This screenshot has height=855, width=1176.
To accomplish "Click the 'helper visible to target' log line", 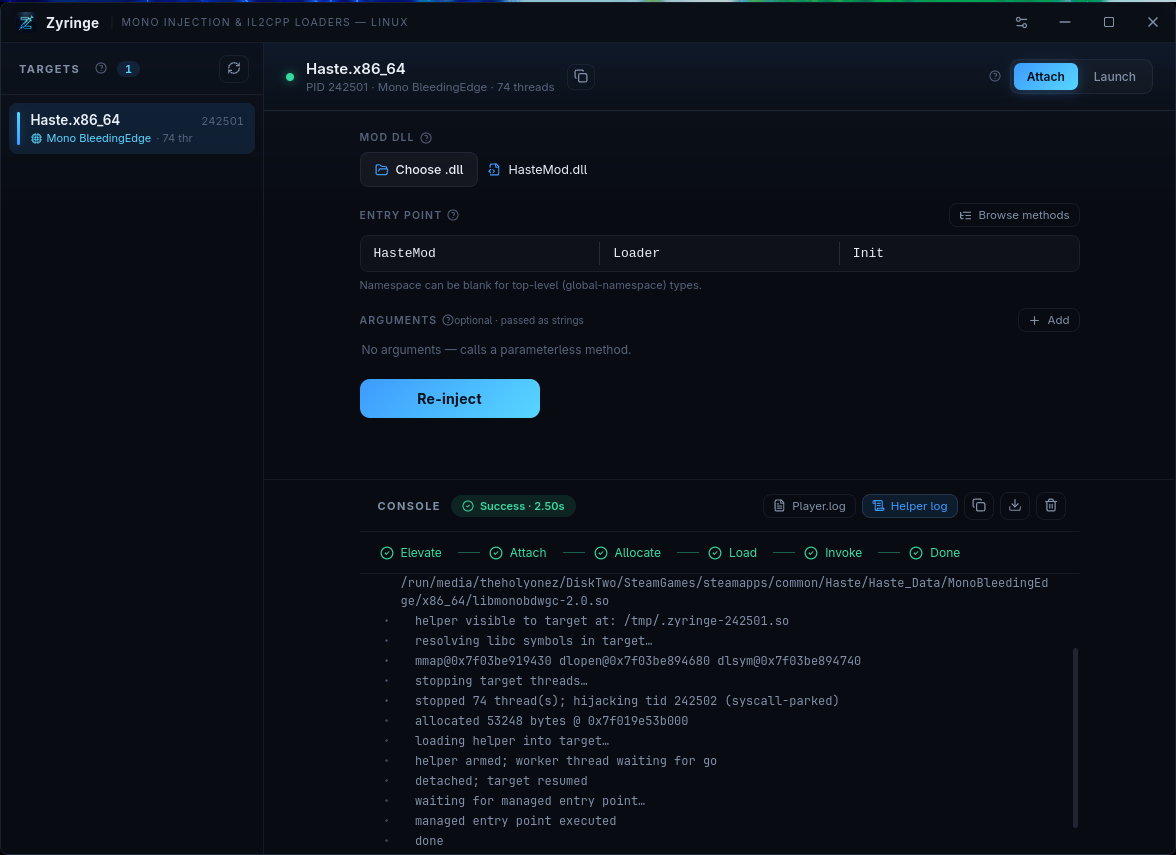I will (602, 621).
